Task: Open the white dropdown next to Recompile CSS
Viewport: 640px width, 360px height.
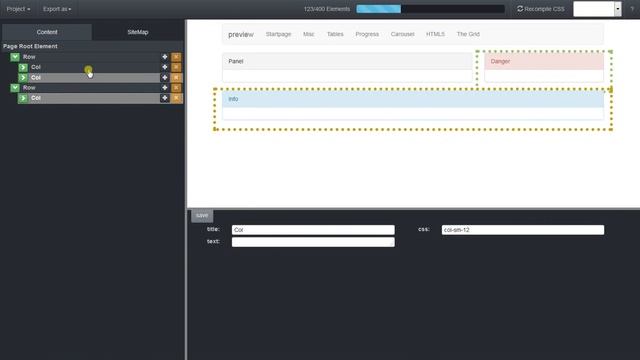Action: (x=597, y=9)
